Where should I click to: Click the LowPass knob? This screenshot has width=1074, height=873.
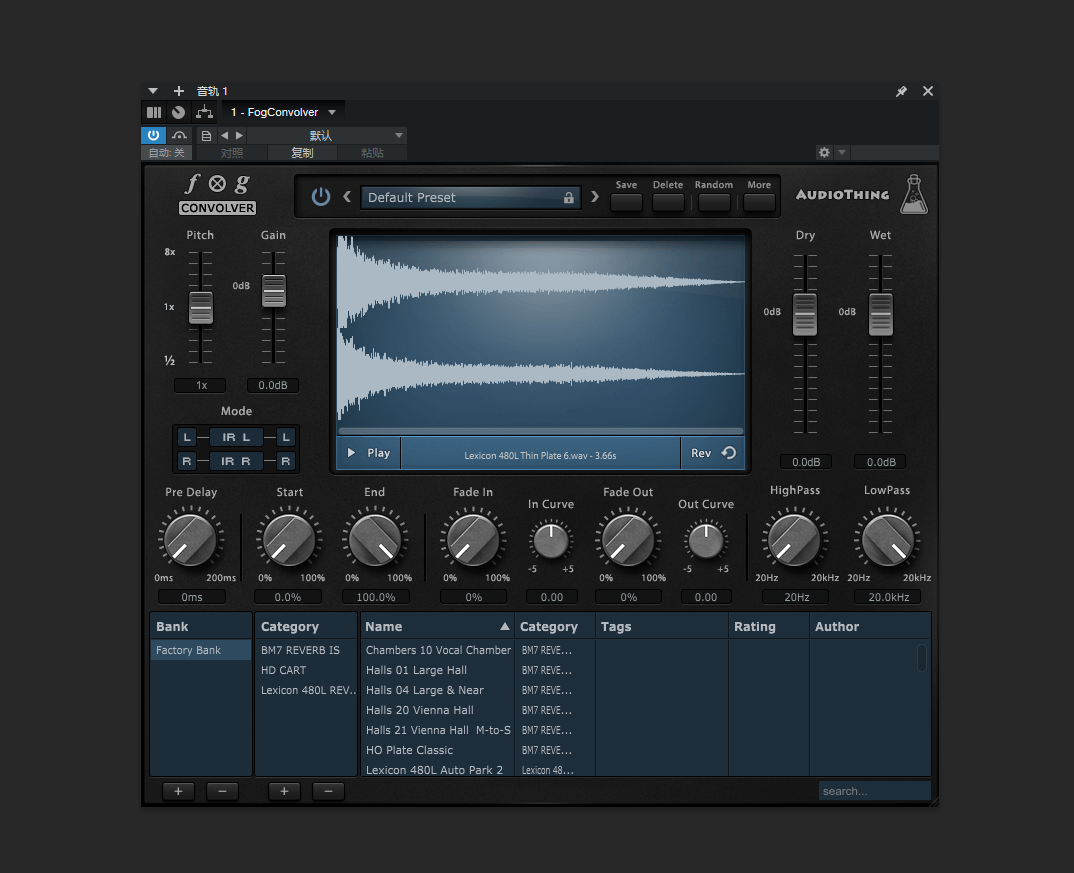pos(887,540)
